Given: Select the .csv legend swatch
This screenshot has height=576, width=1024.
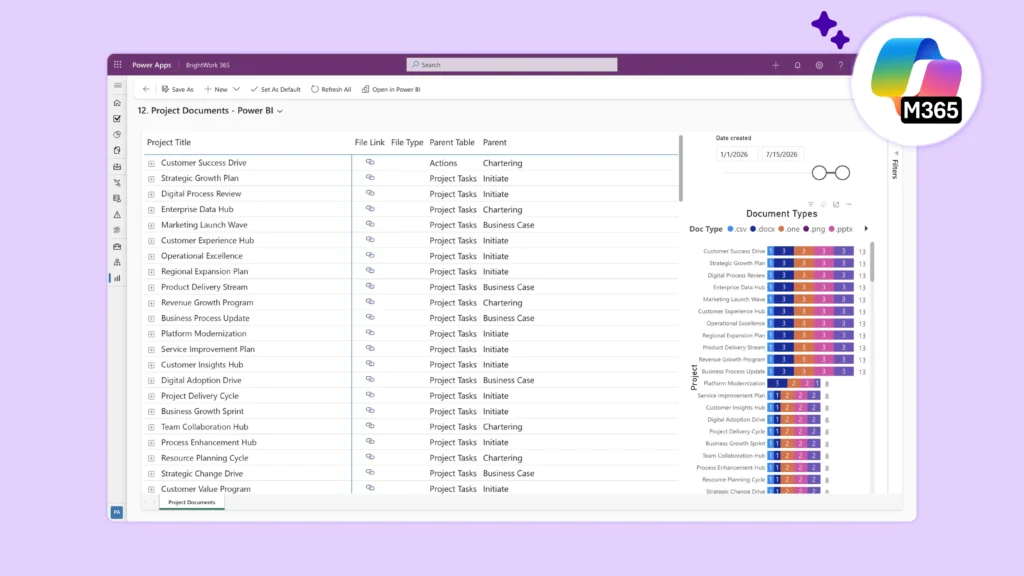Looking at the screenshot, I should 730,229.
